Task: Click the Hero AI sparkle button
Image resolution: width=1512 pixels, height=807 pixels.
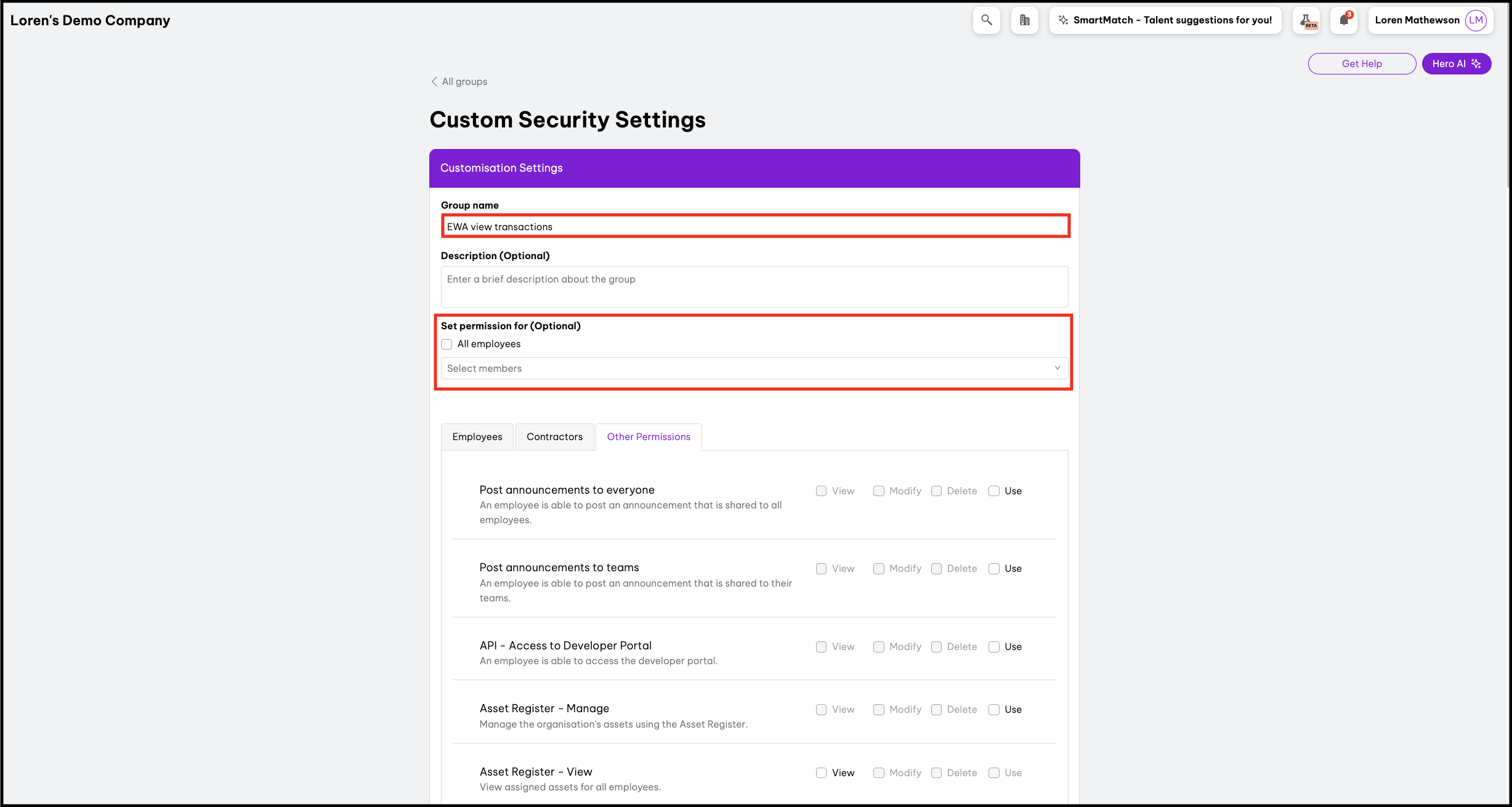Action: [1456, 63]
